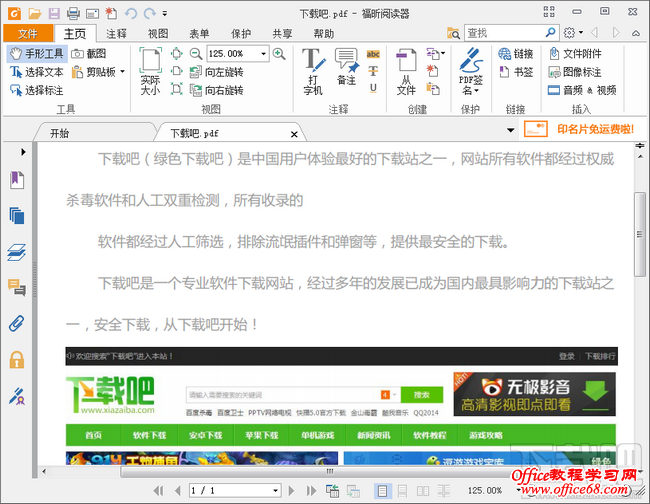Expand the left navigation panel

click(x=23, y=152)
